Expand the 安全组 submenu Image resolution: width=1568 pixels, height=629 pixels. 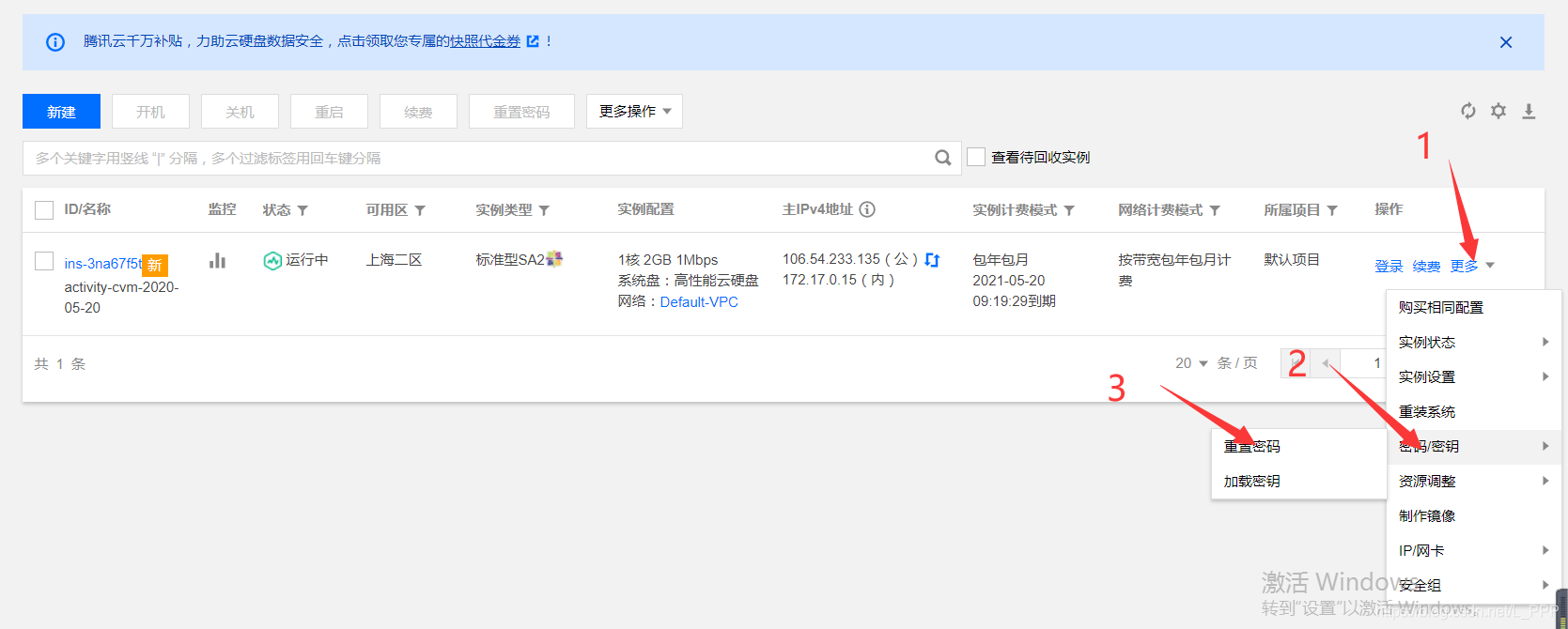point(1473,585)
